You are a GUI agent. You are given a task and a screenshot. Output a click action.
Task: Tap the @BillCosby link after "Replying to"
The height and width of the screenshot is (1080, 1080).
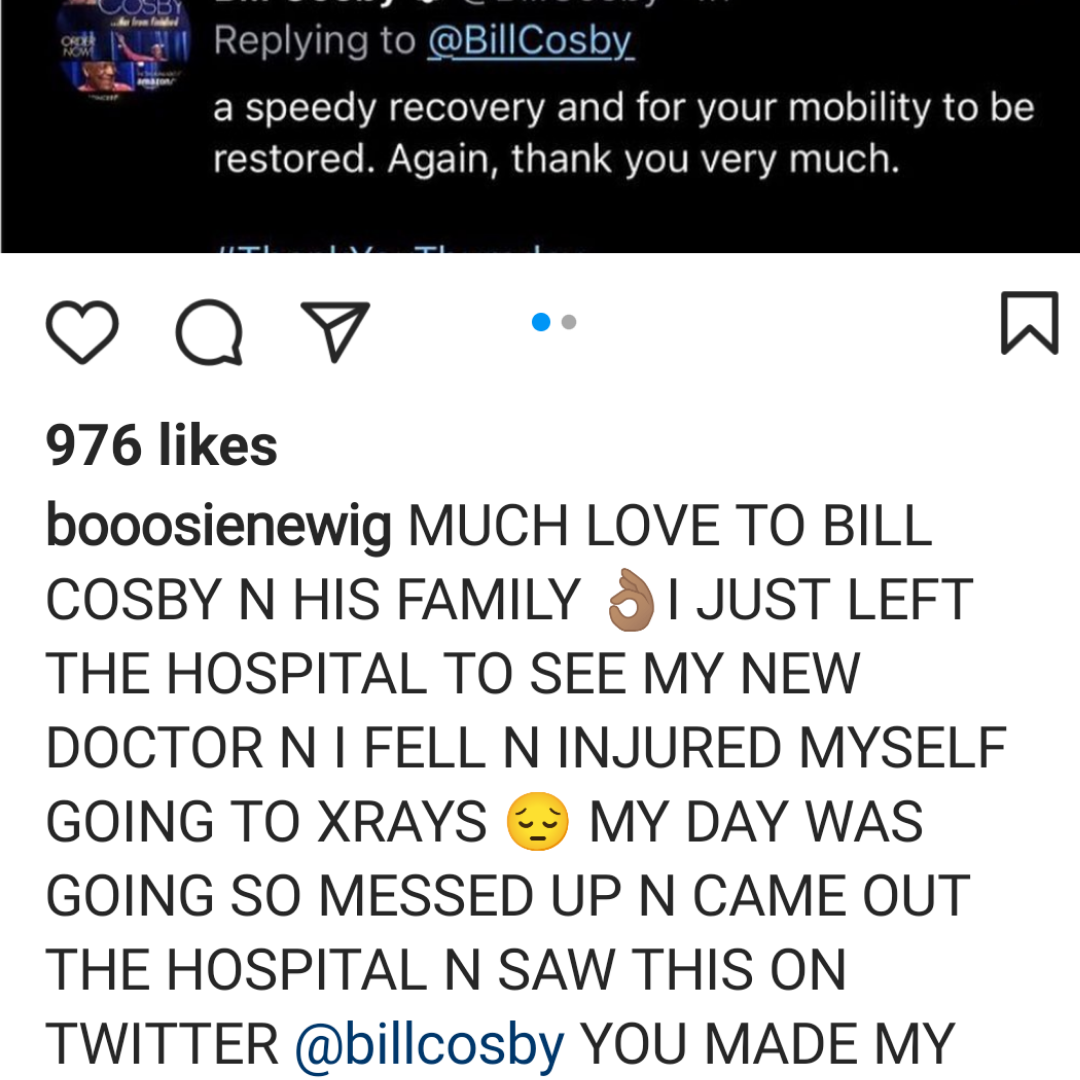pyautogui.click(x=530, y=40)
